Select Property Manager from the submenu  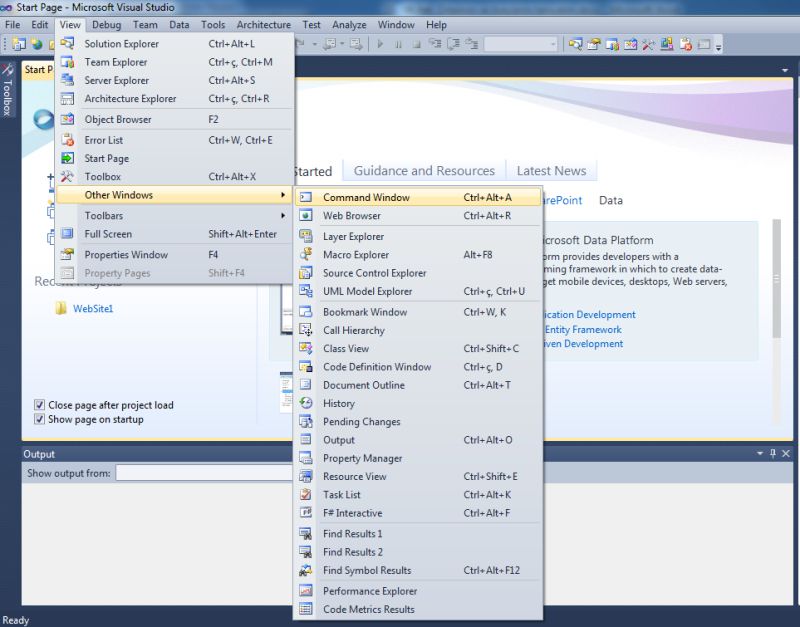(418, 458)
